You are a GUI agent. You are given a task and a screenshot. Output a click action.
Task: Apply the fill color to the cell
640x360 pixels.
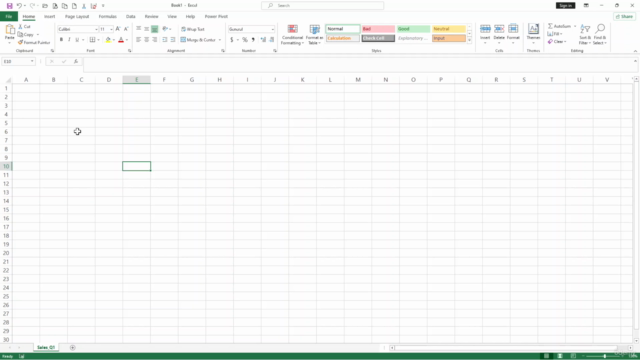tap(108, 40)
